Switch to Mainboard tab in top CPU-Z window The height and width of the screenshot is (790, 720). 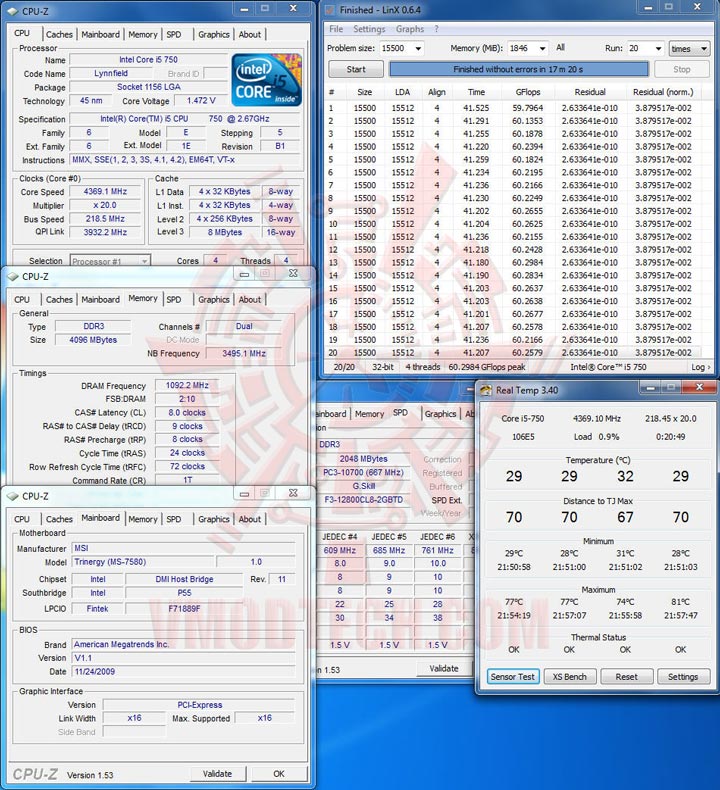click(x=100, y=34)
